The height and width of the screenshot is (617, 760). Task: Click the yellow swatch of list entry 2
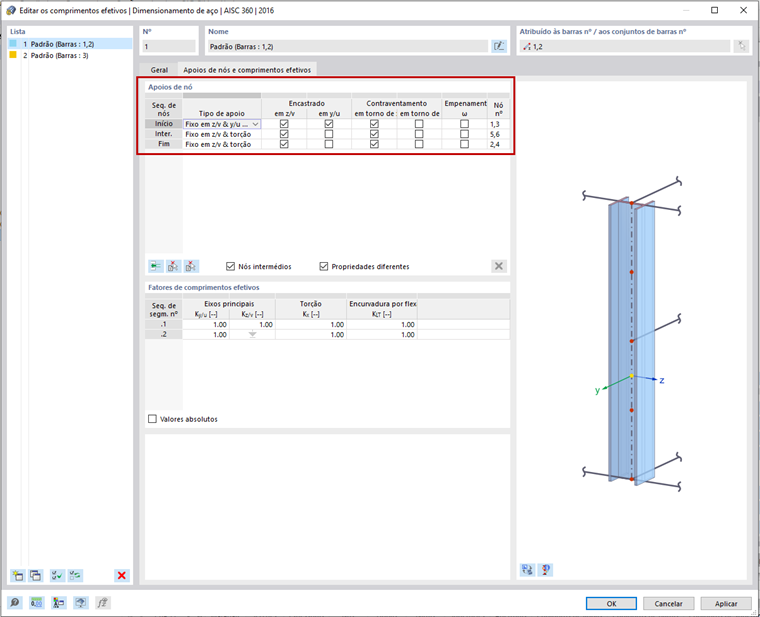point(13,55)
